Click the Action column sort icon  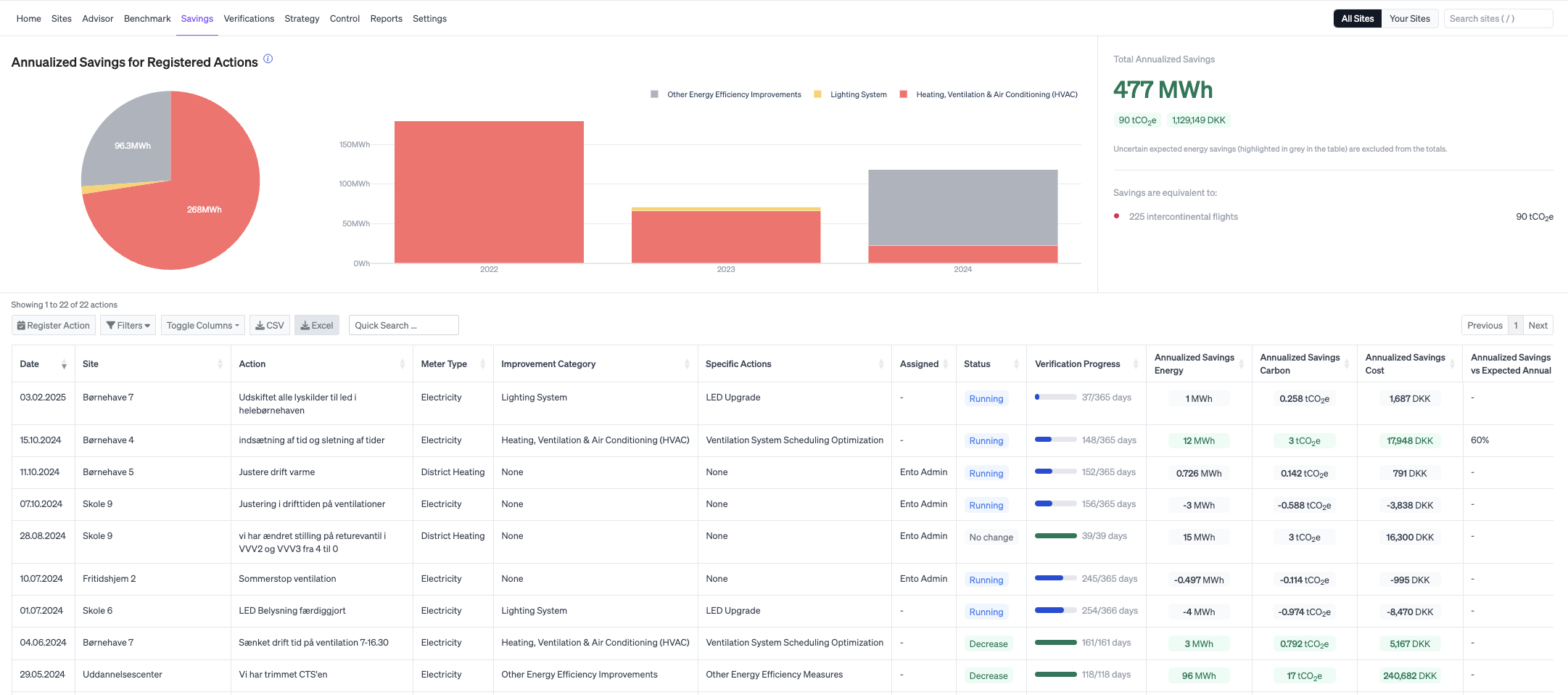click(402, 364)
